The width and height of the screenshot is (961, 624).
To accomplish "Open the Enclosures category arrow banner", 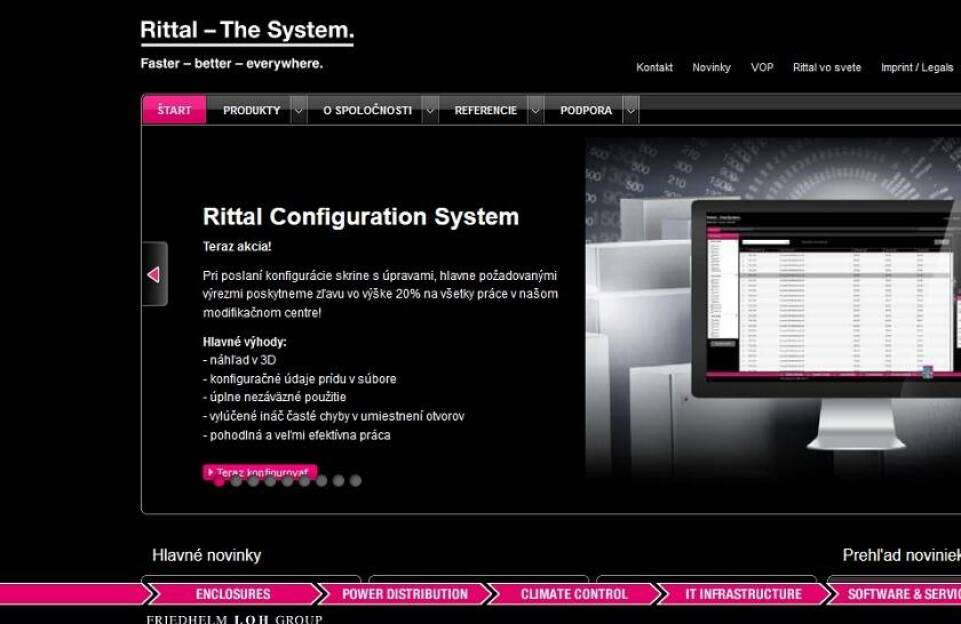I will point(232,594).
